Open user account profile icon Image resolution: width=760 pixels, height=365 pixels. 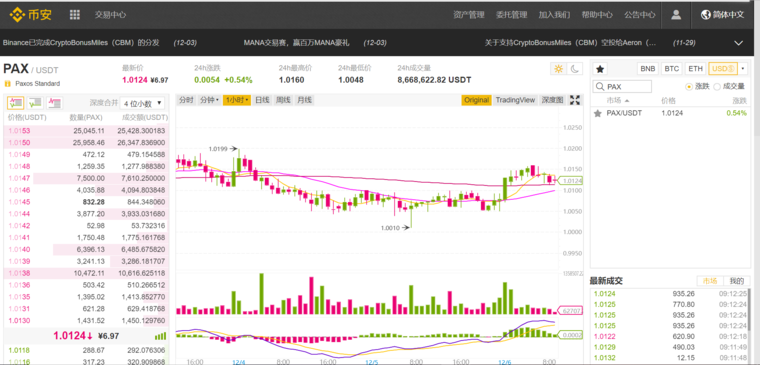676,15
